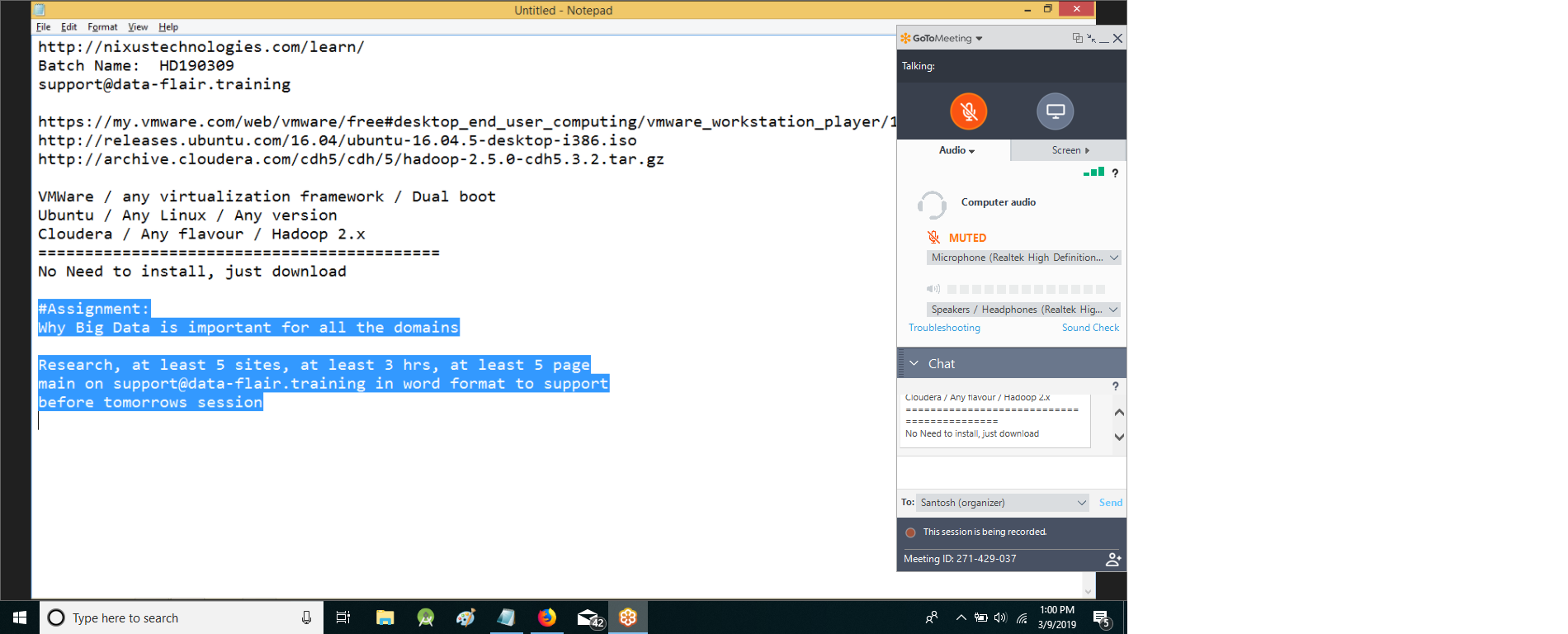Click the taskbar 'Type here to search' box
The image size is (1568, 634).
(181, 617)
